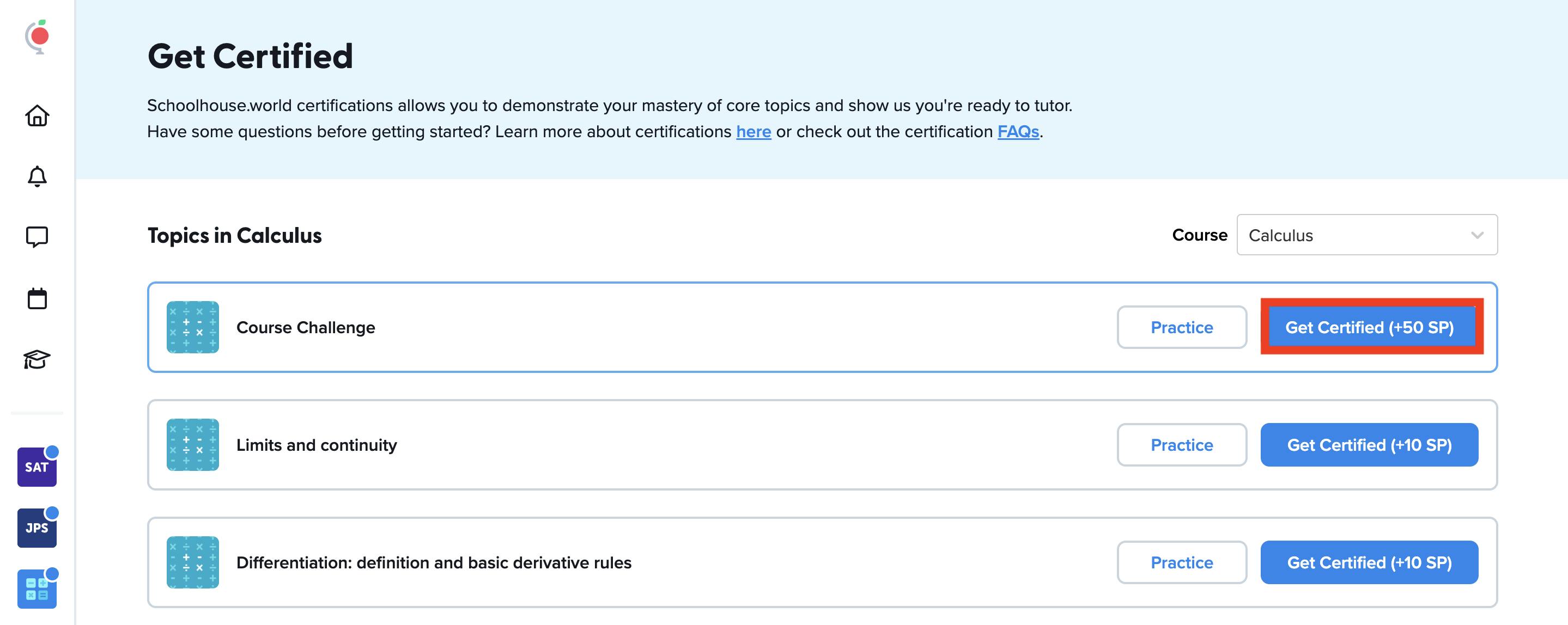Open the SAT sidebar shortcut
Viewport: 1568px width, 625px height.
pyautogui.click(x=37, y=467)
